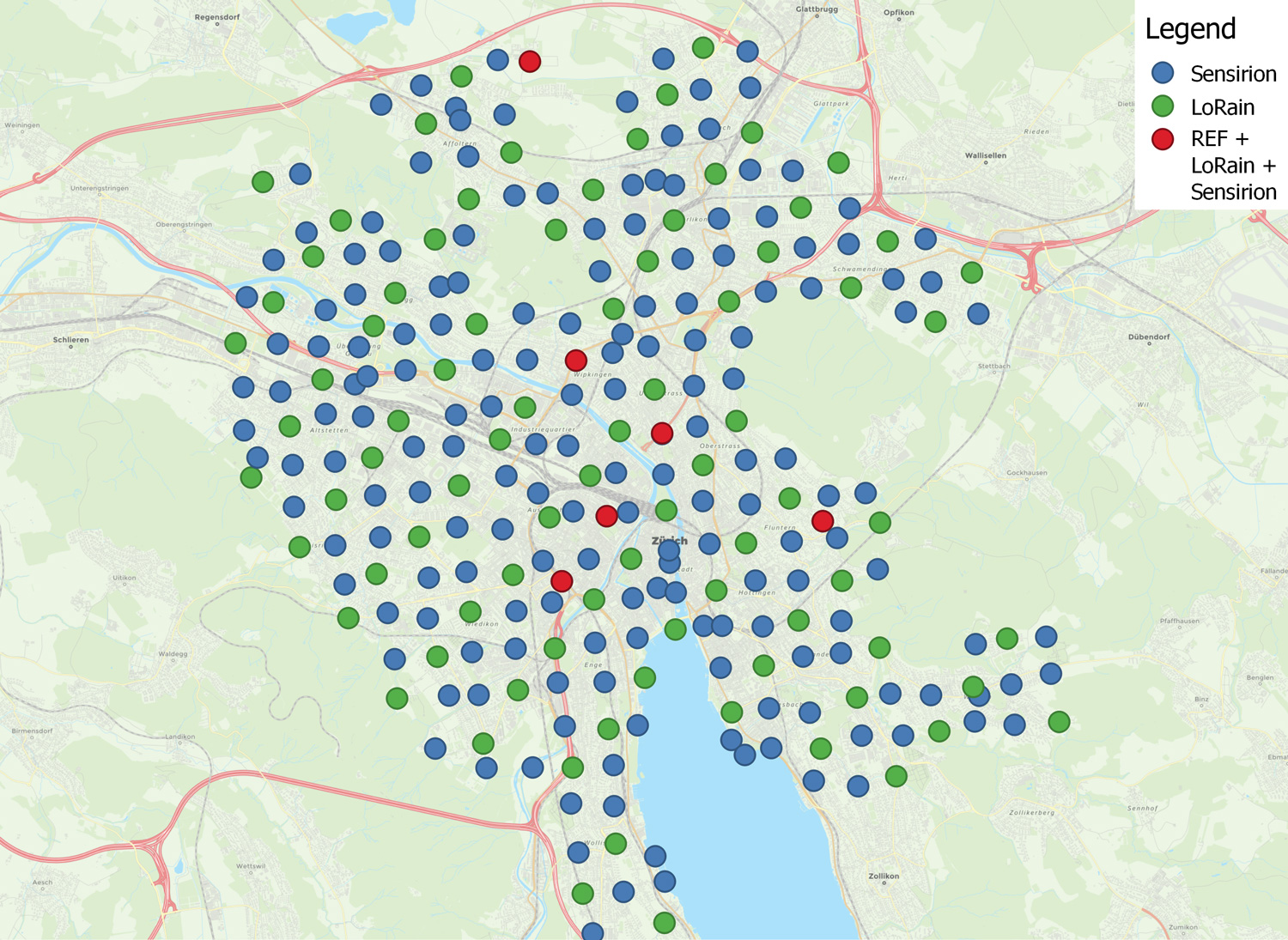This screenshot has width=1288, height=940.
Task: Select the LoRain legend label beside the green circle
Action: 1223,107
